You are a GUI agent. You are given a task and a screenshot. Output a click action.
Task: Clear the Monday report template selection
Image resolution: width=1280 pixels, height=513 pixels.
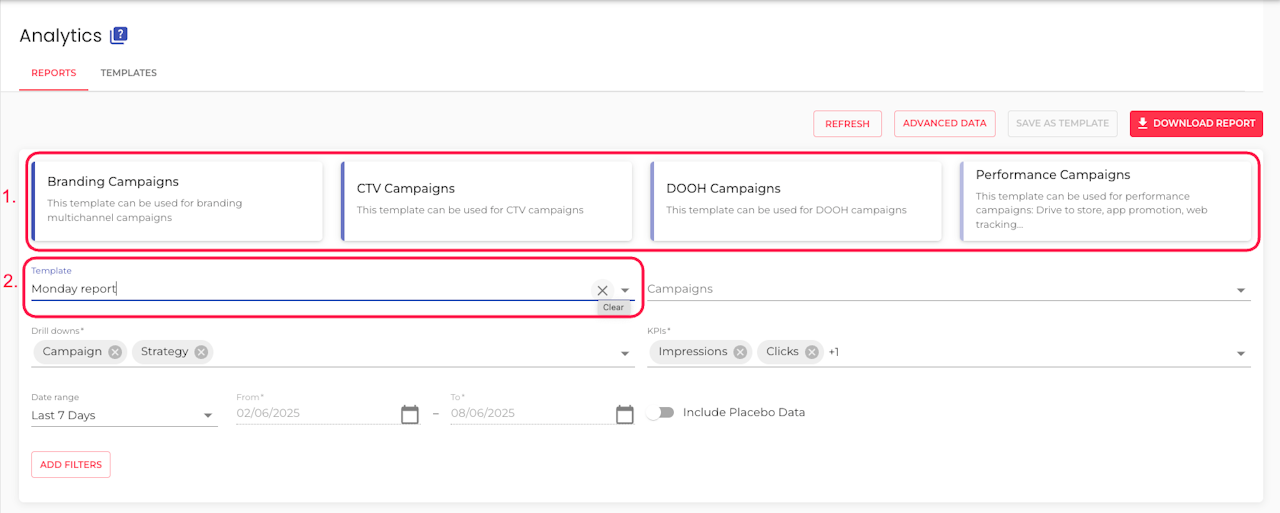(602, 290)
